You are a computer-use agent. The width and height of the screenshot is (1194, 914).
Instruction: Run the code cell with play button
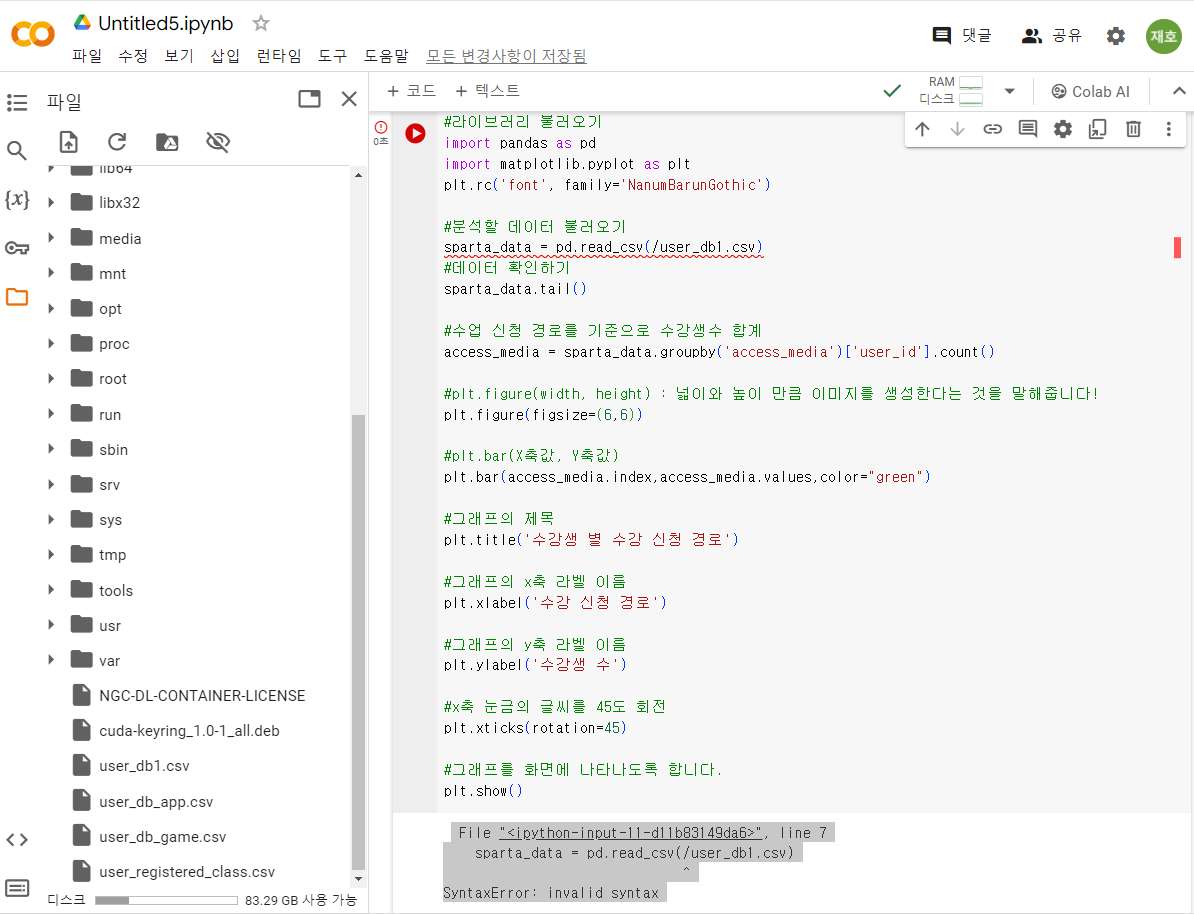point(415,133)
